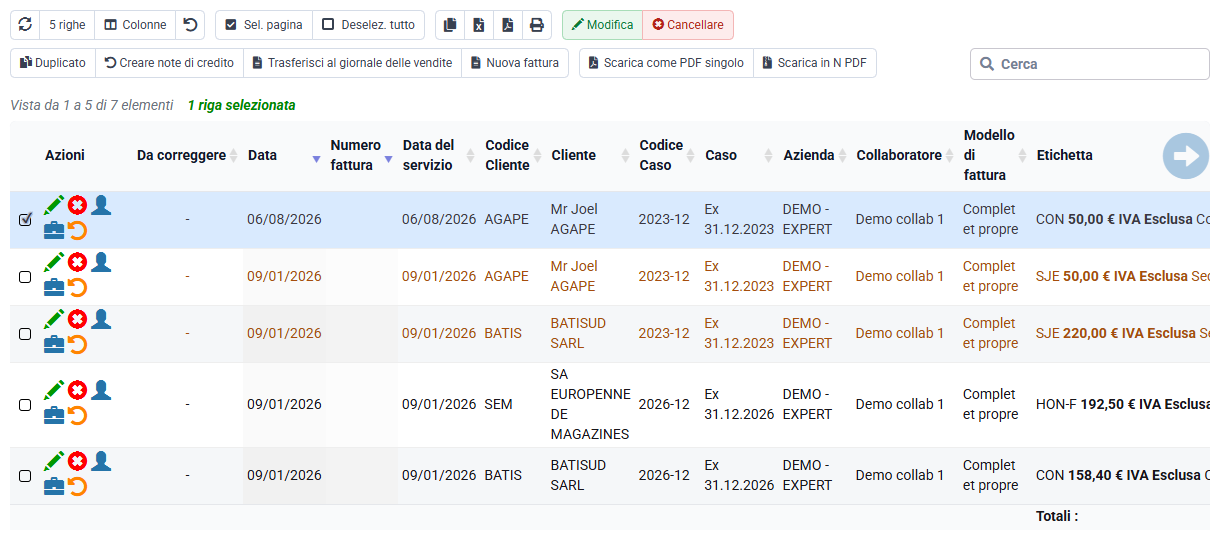
Task: Click orange revert arrow on BATIS 158,40 € row
Action: tap(77, 487)
